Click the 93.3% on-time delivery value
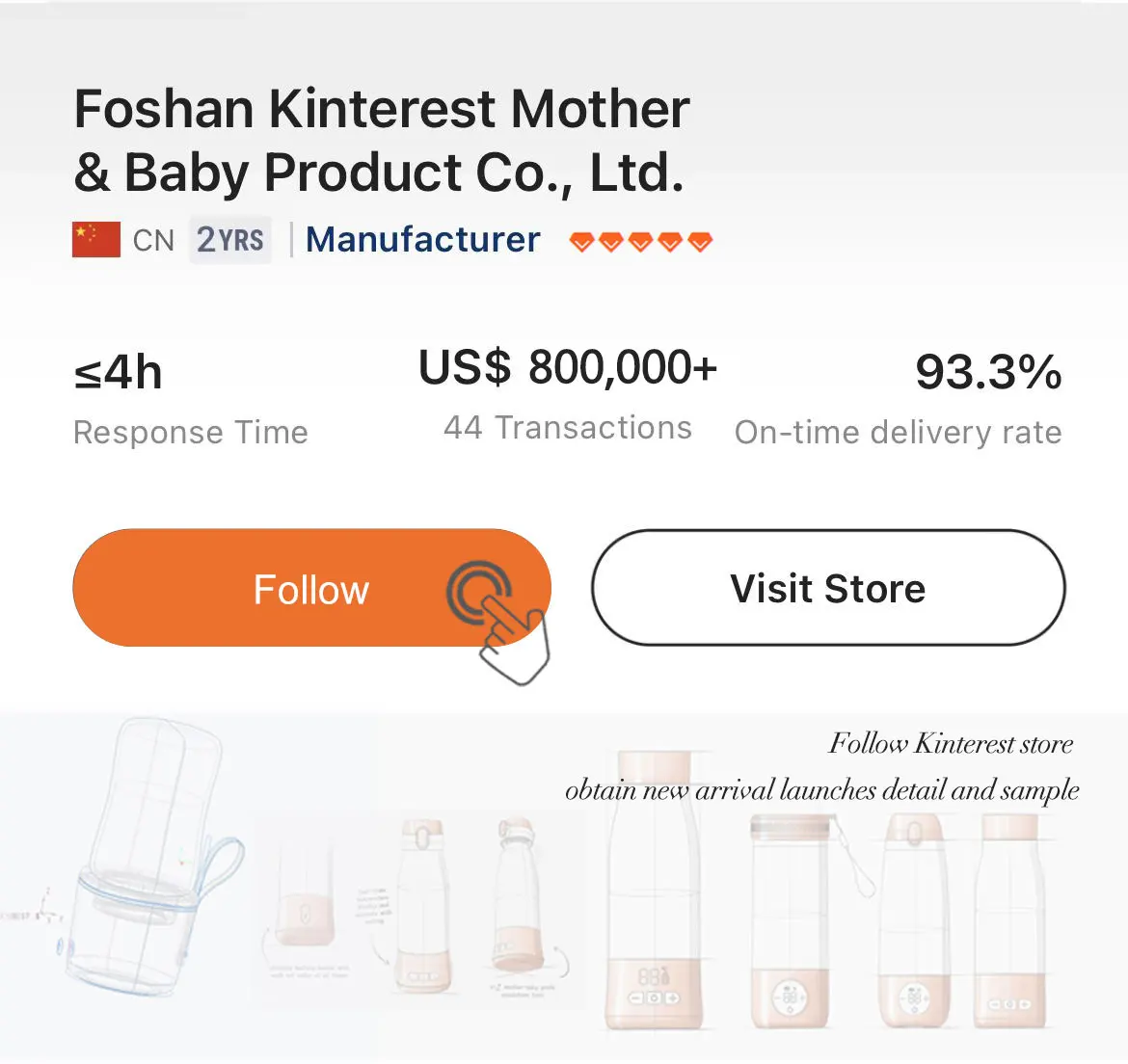Viewport: 1128px width, 1064px height. pos(988,372)
